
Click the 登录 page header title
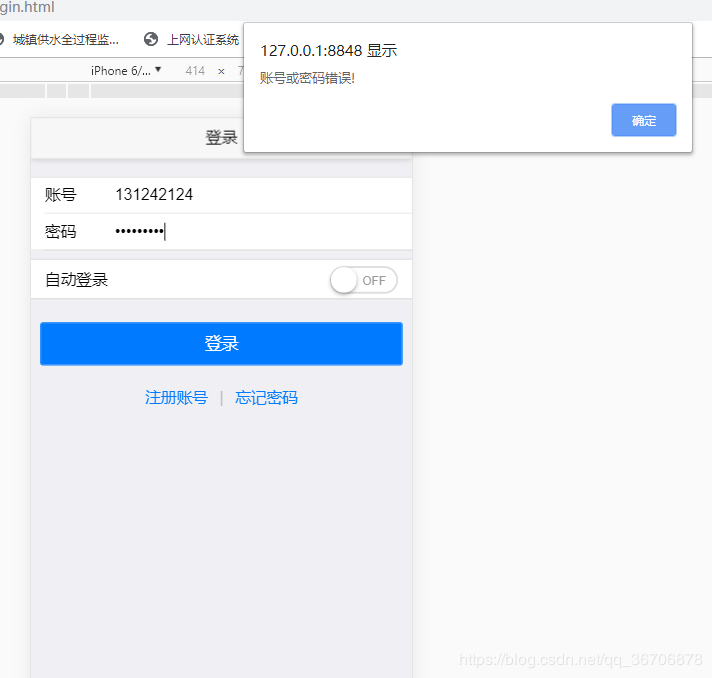point(221,138)
